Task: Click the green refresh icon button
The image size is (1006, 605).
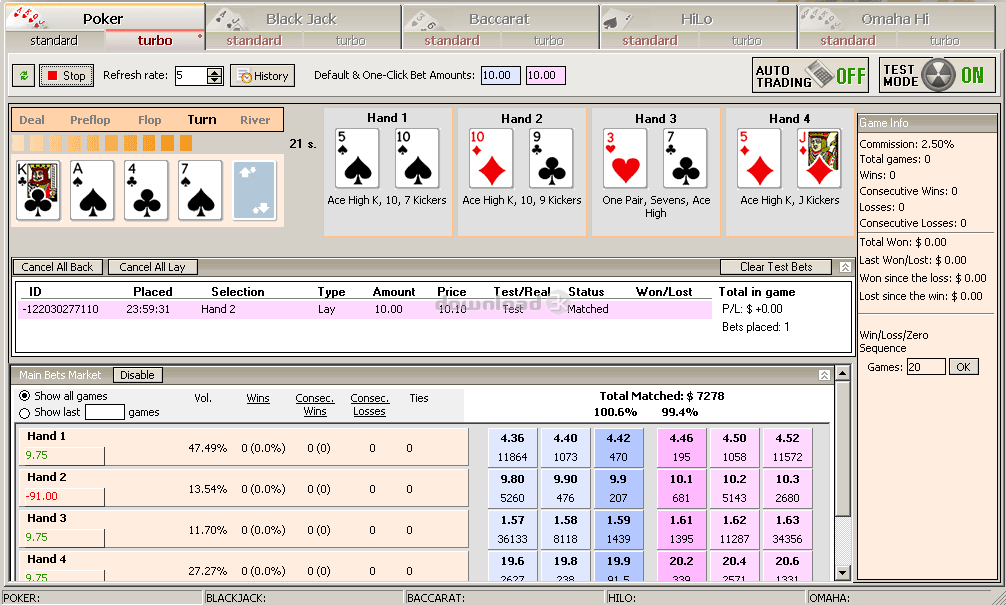Action: (x=23, y=76)
